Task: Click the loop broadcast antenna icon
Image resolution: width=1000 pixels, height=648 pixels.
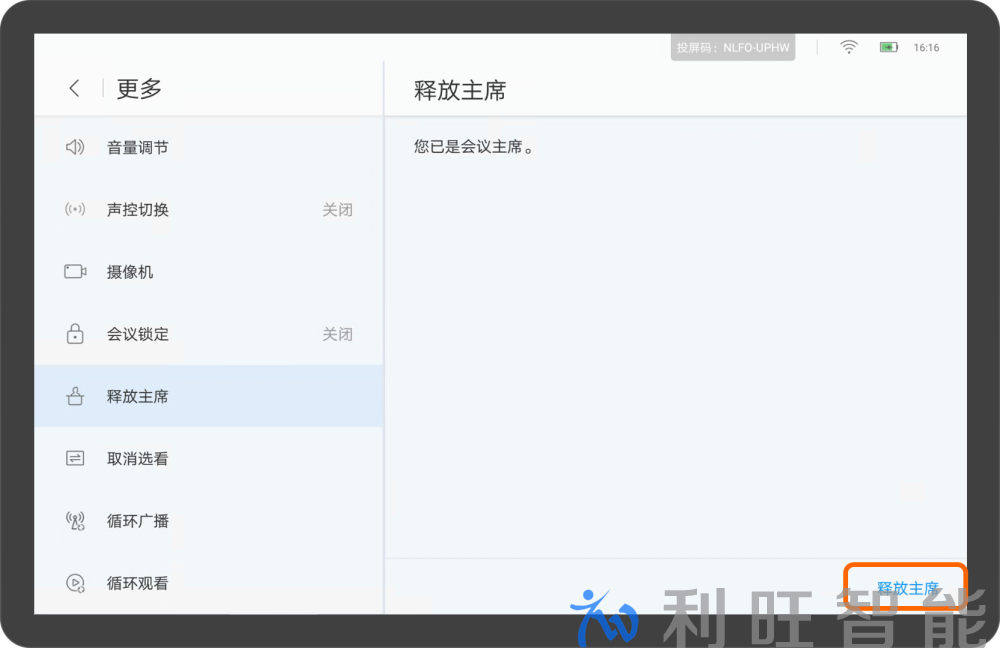Action: (75, 520)
